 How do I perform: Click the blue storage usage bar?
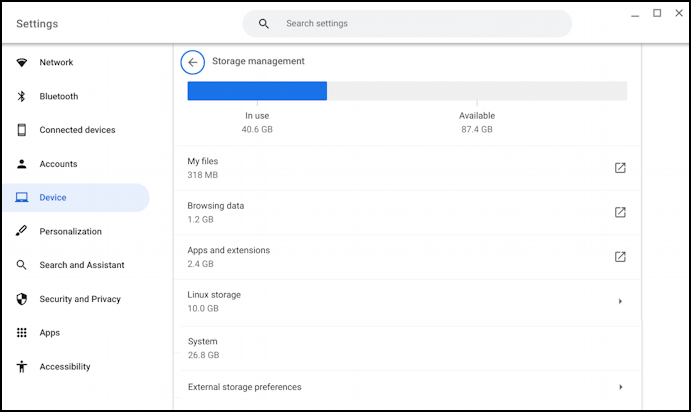[x=257, y=91]
